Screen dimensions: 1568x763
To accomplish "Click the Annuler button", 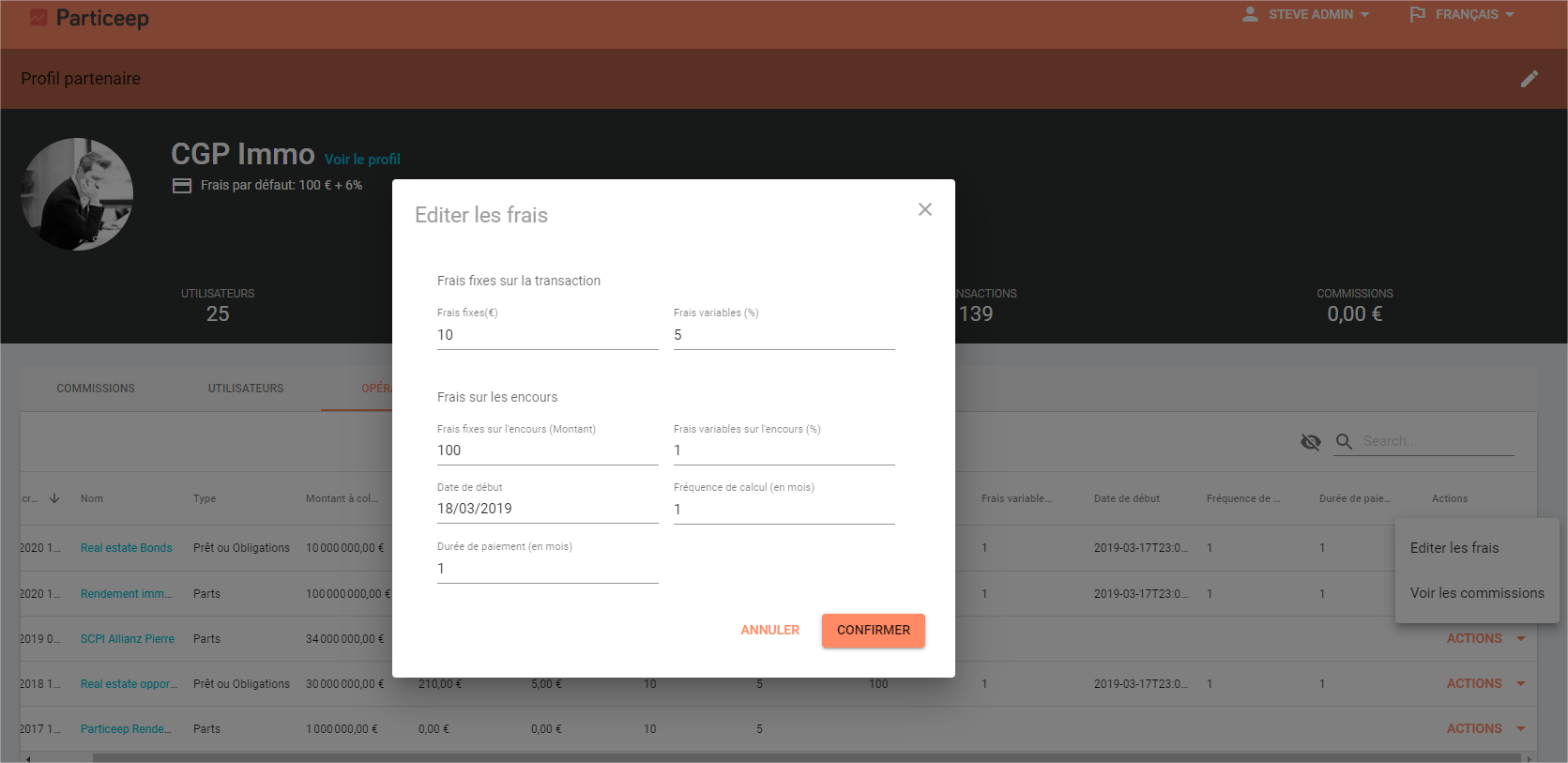I will pos(770,631).
